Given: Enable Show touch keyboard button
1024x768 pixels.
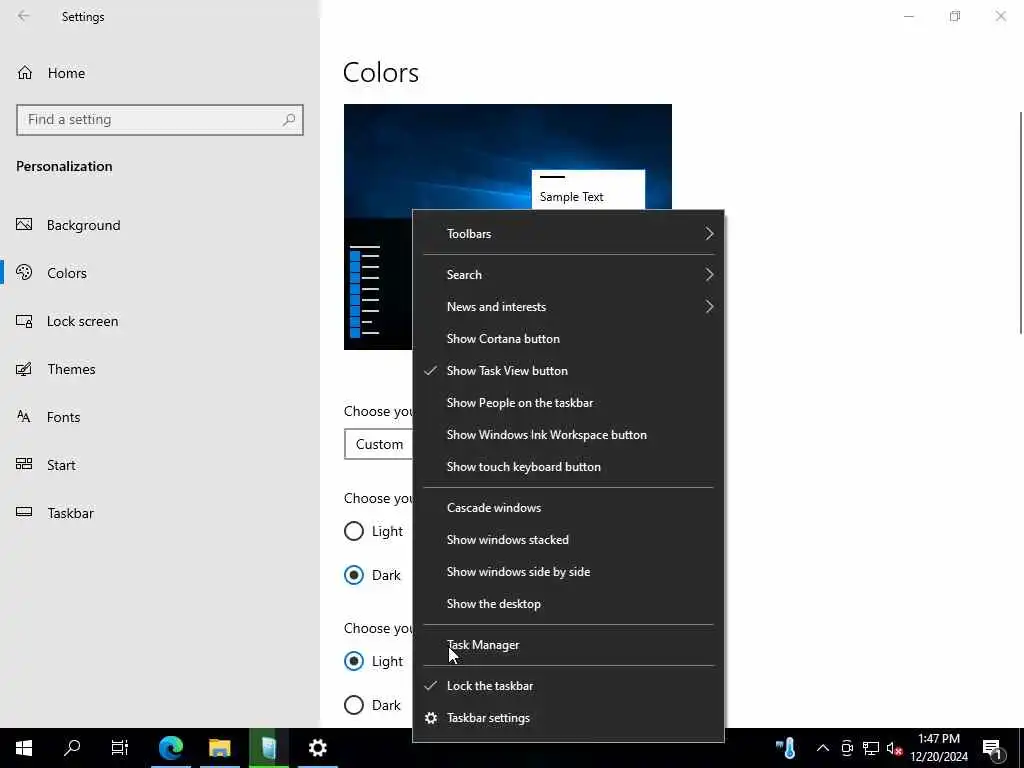Looking at the screenshot, I should (568, 467).
